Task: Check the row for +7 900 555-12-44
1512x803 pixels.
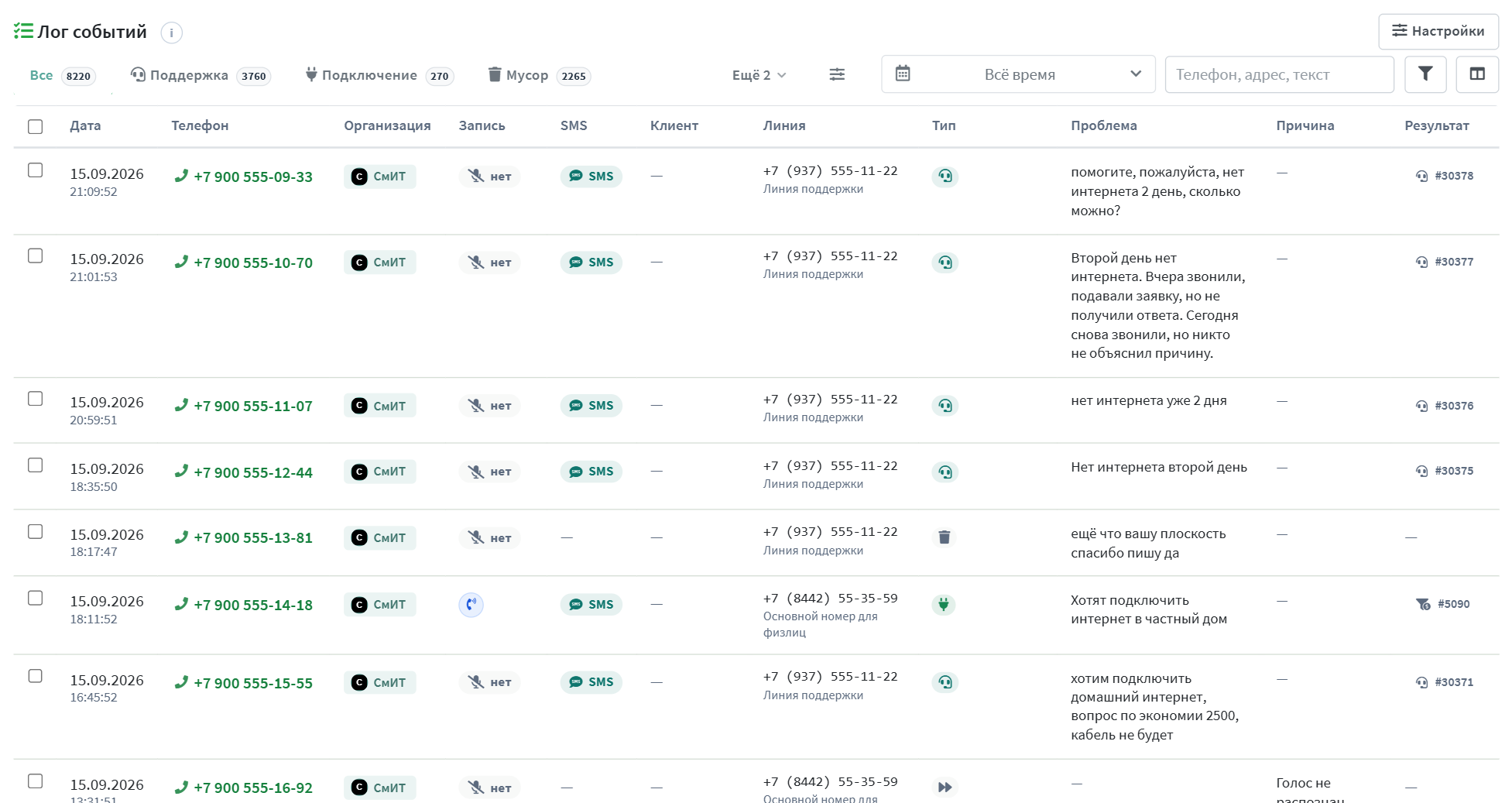Action: pos(36,465)
